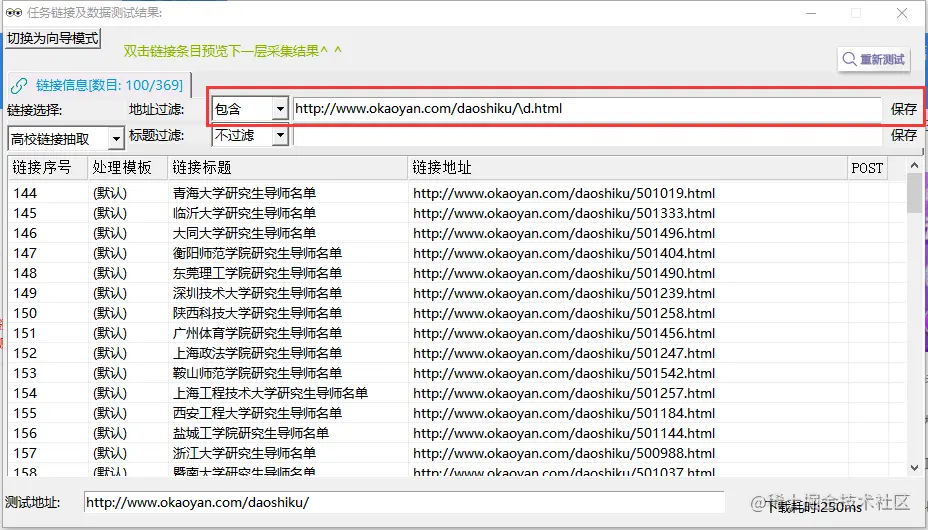Click the 重新测试 retest button

point(874,59)
